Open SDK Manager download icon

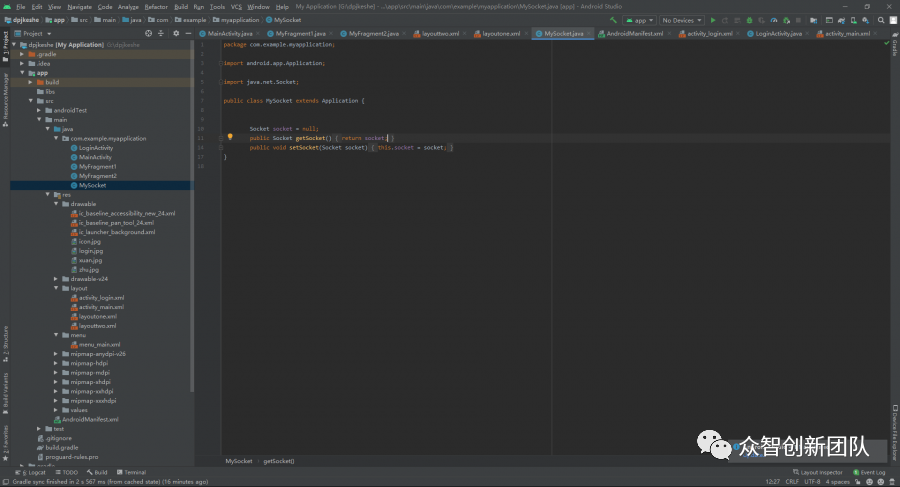pyautogui.click(x=866, y=20)
